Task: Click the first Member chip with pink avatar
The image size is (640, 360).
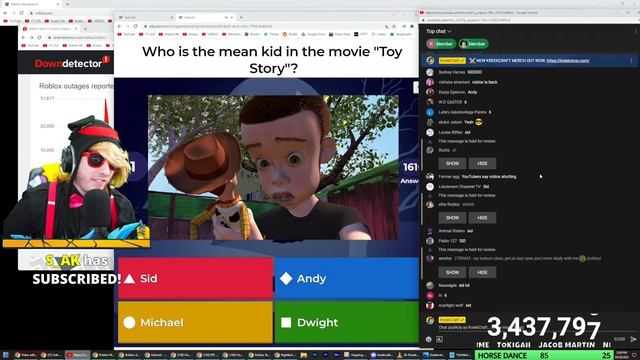Action: 441,44
